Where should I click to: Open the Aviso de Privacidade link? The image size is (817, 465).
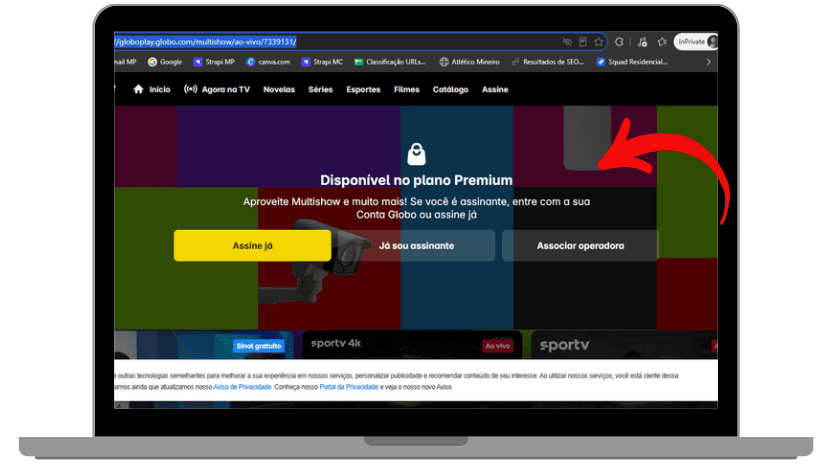click(242, 387)
